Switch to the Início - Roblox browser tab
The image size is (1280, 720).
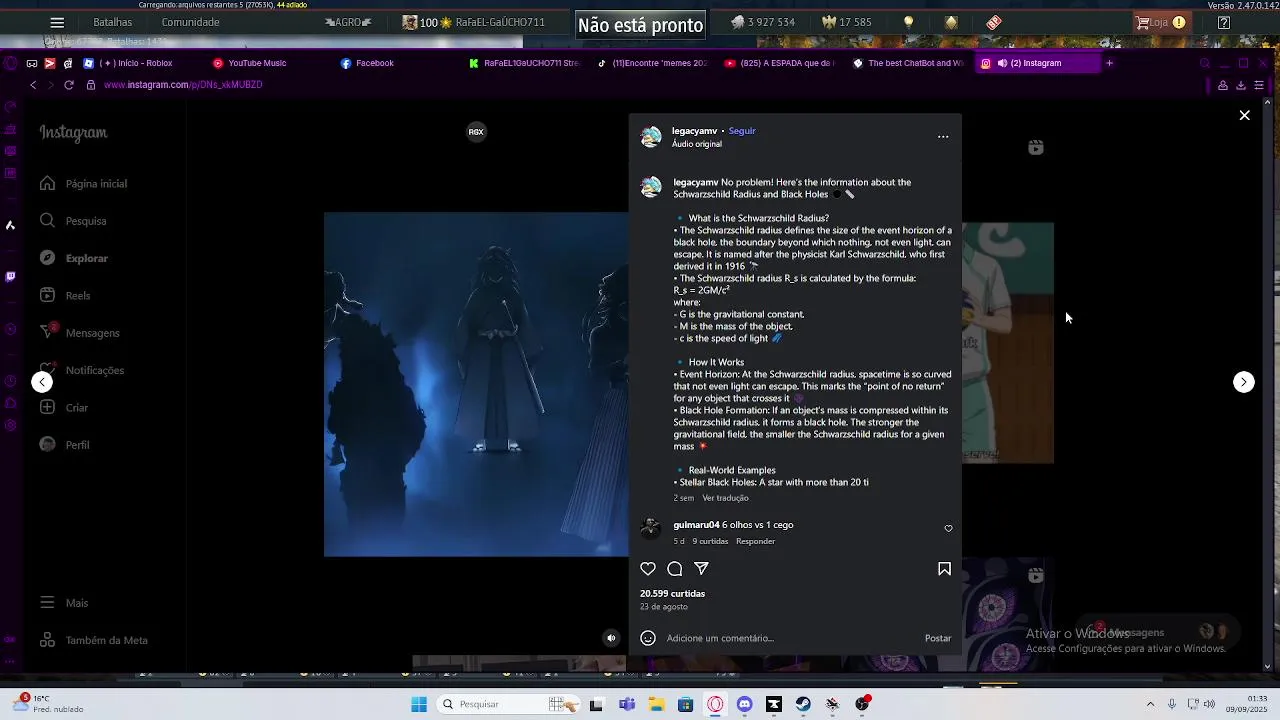[x=128, y=63]
